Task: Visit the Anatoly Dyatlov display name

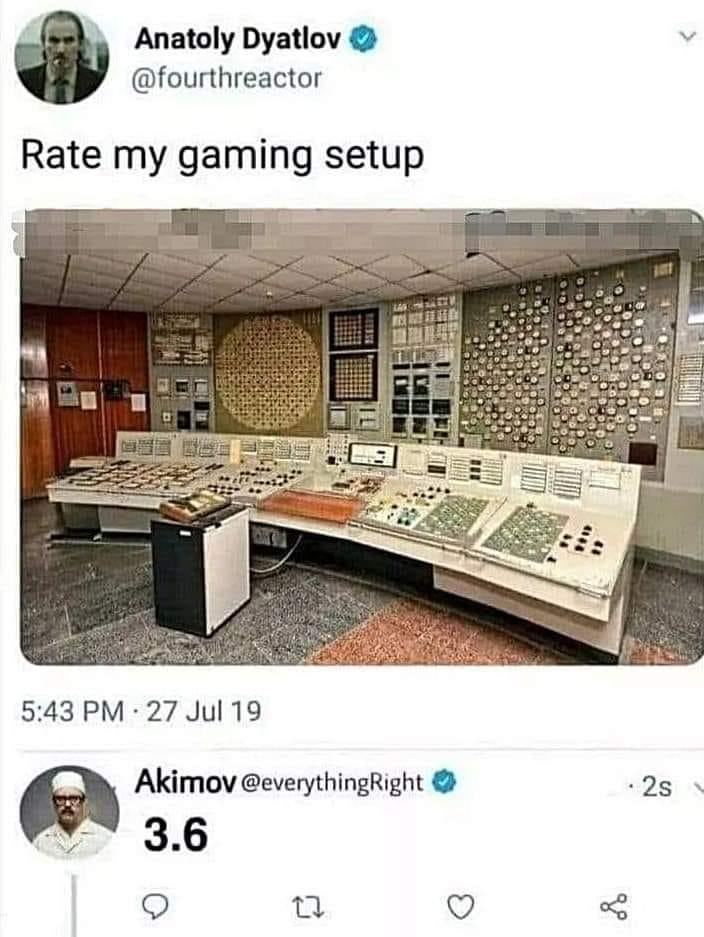Action: point(238,39)
